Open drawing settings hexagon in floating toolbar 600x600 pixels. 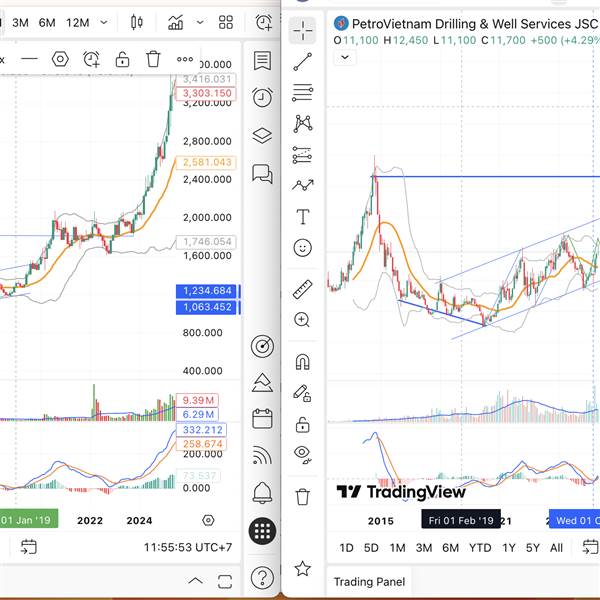[60, 59]
